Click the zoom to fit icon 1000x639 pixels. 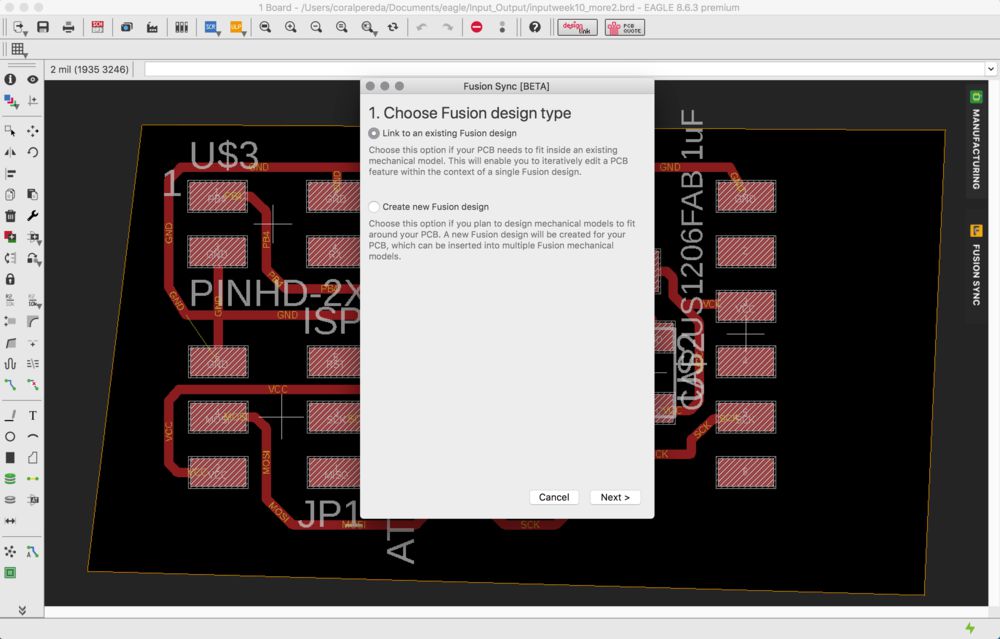coord(265,27)
